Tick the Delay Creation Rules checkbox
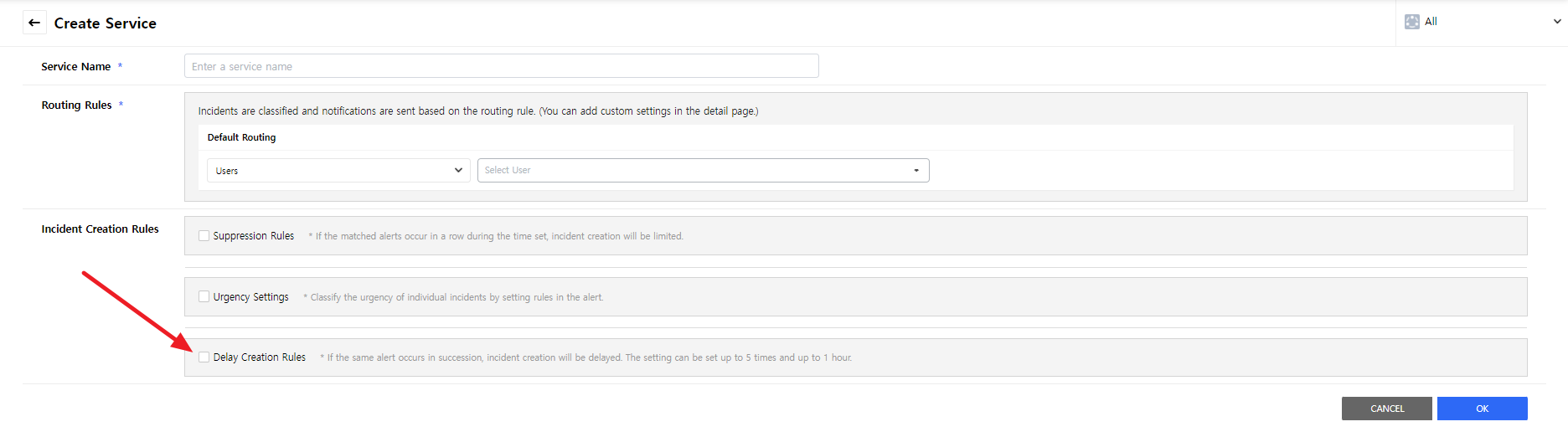1568x437 pixels. click(204, 357)
